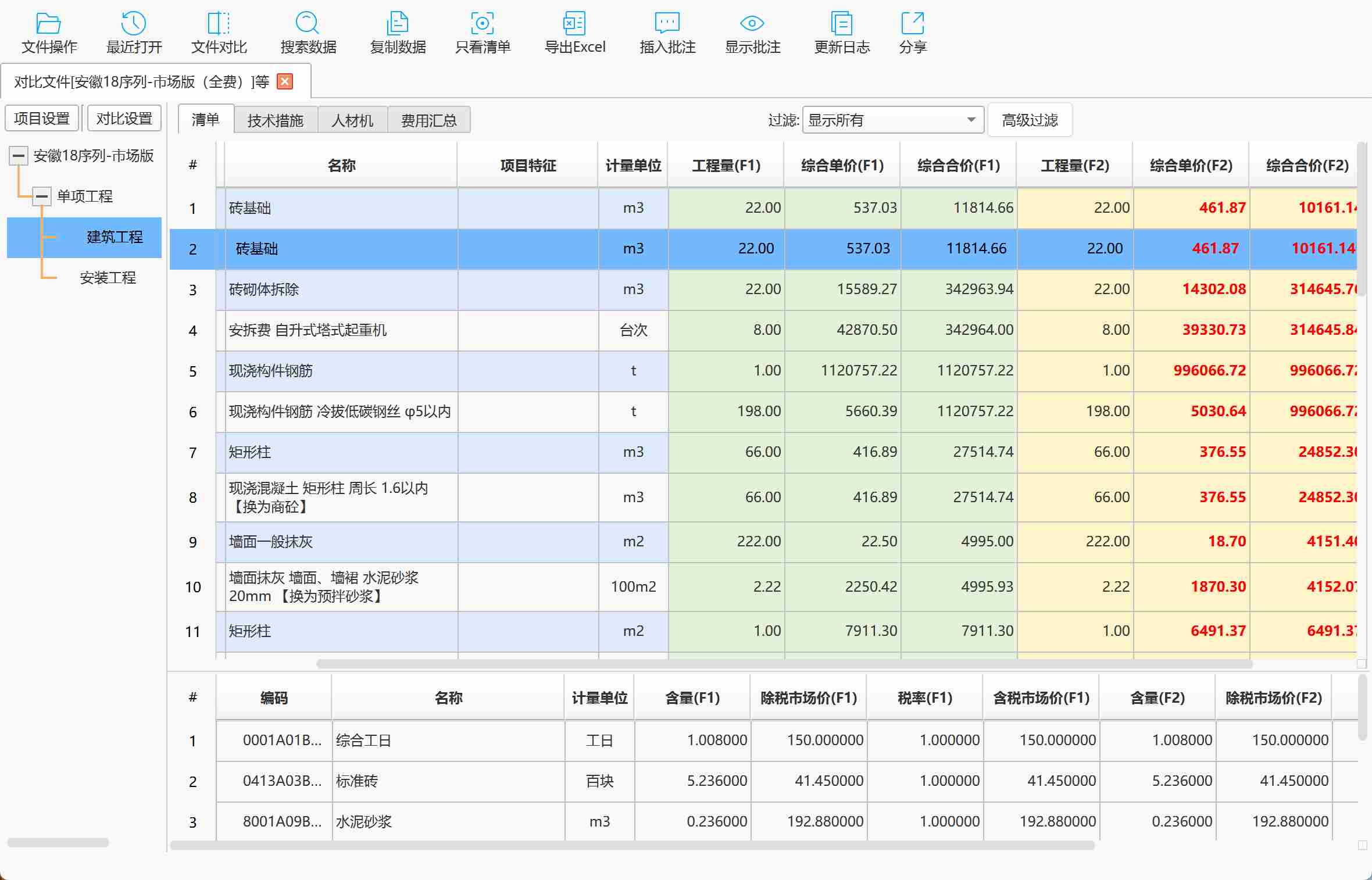Click the 项目特征 column header
Image resolution: width=1372 pixels, height=880 pixels.
(528, 166)
